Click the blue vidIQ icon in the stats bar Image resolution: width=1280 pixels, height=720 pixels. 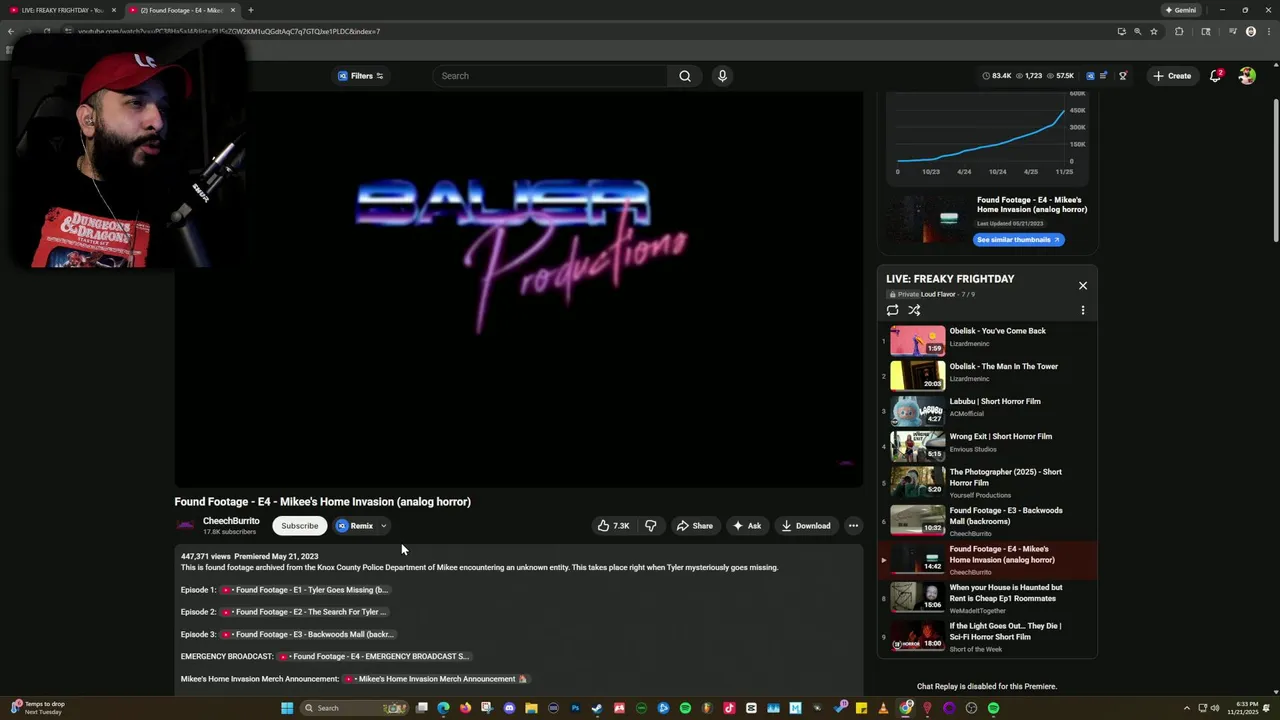click(x=1090, y=76)
